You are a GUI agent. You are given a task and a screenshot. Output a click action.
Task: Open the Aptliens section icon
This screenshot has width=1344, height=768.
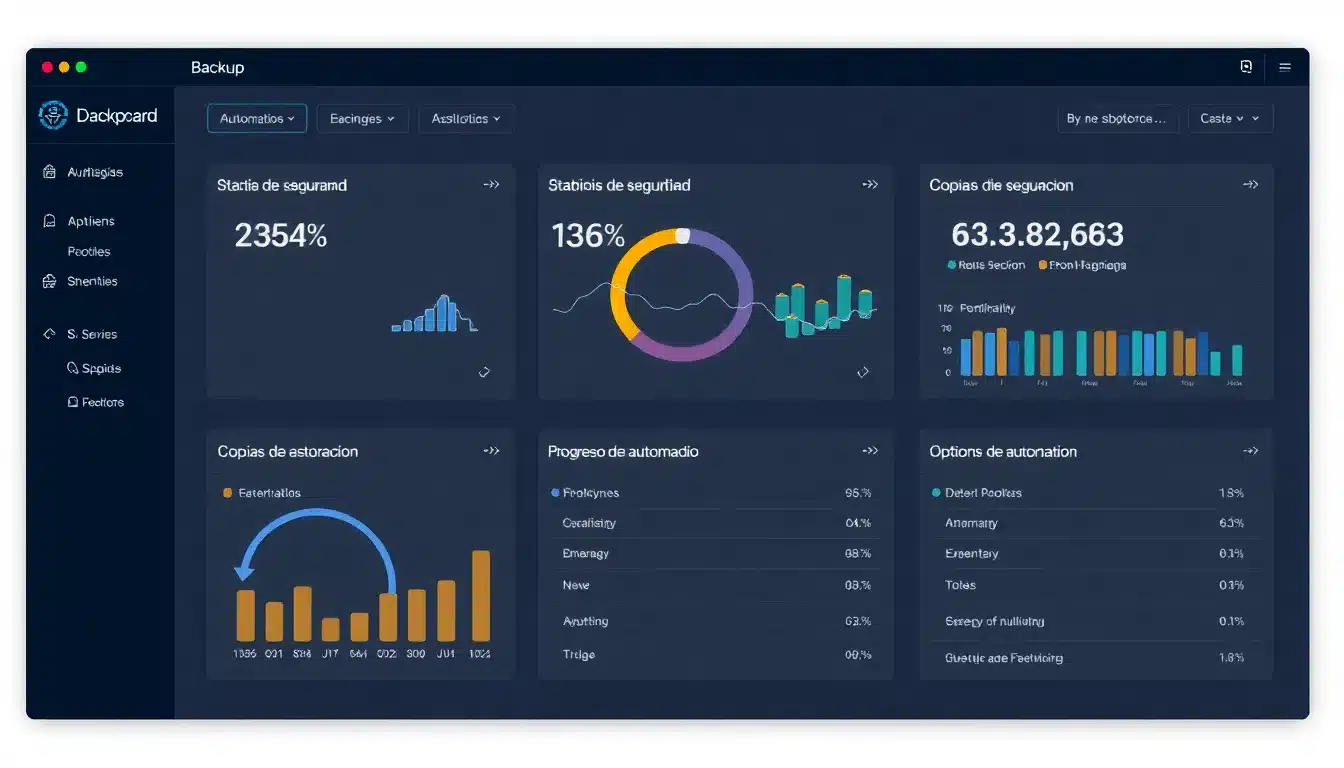point(49,220)
